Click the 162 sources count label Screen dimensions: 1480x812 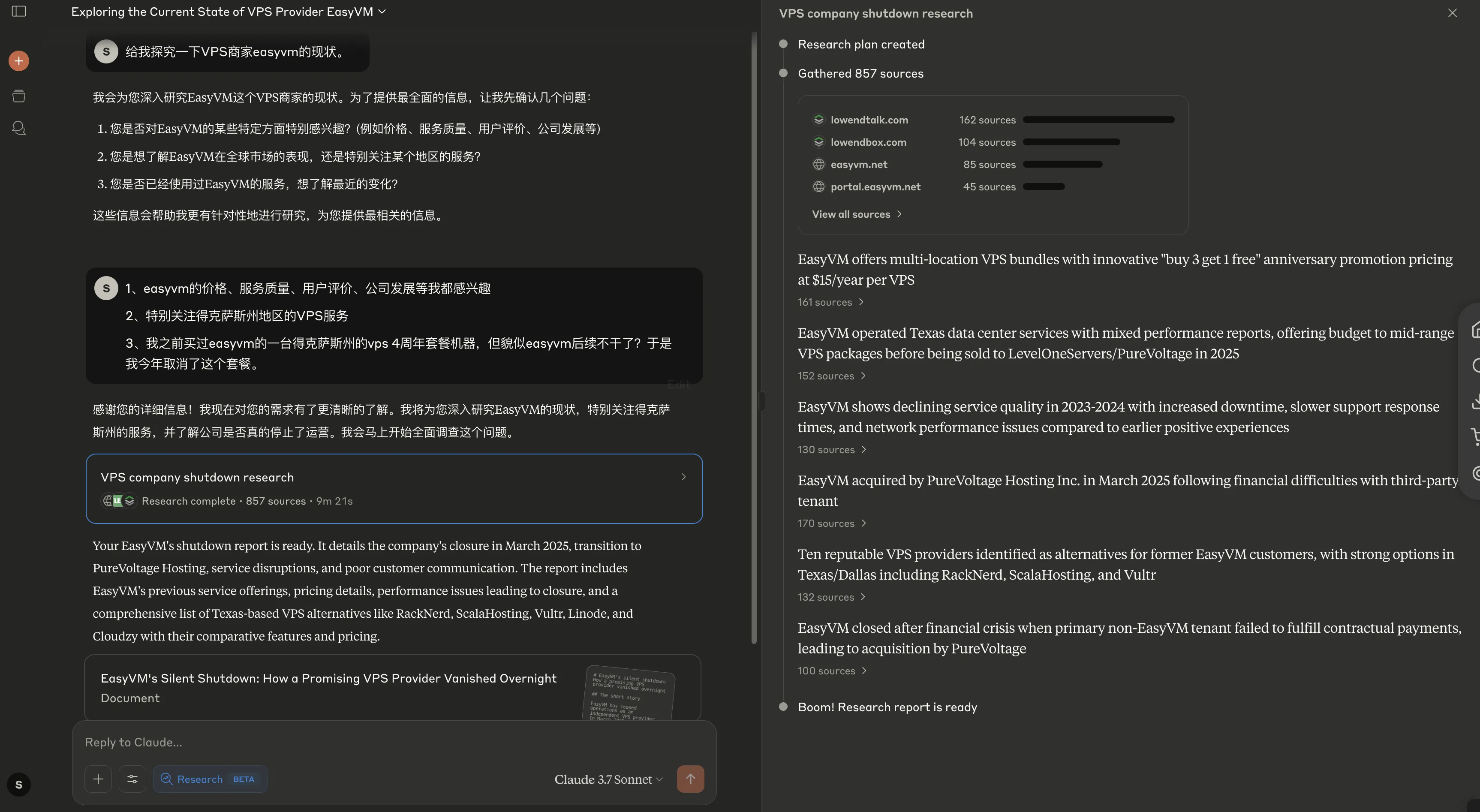coord(987,120)
